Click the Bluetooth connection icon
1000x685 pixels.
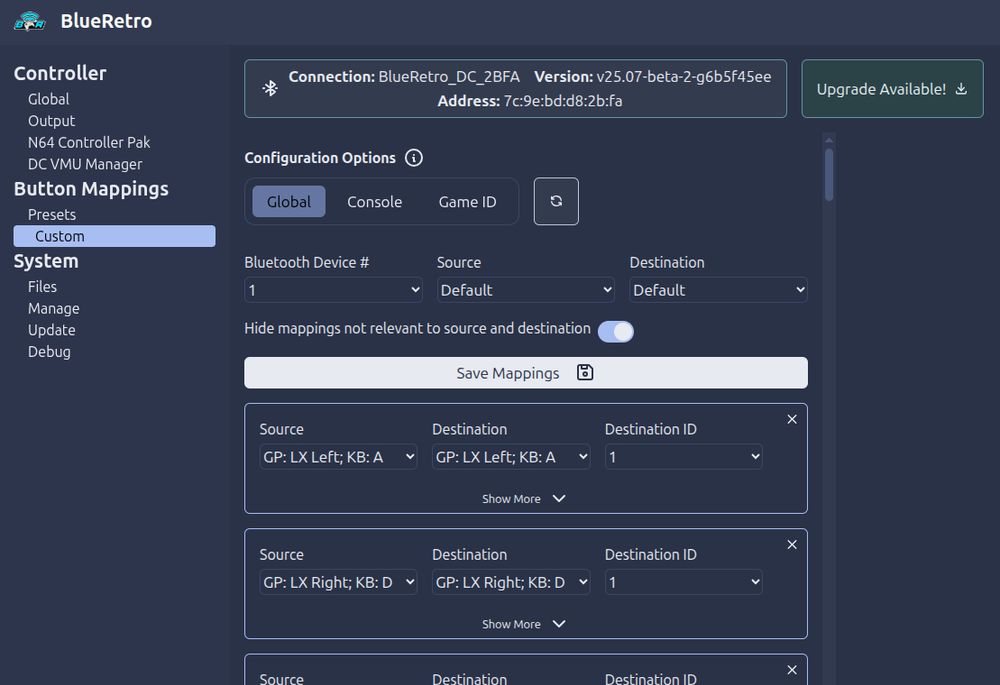click(x=270, y=88)
